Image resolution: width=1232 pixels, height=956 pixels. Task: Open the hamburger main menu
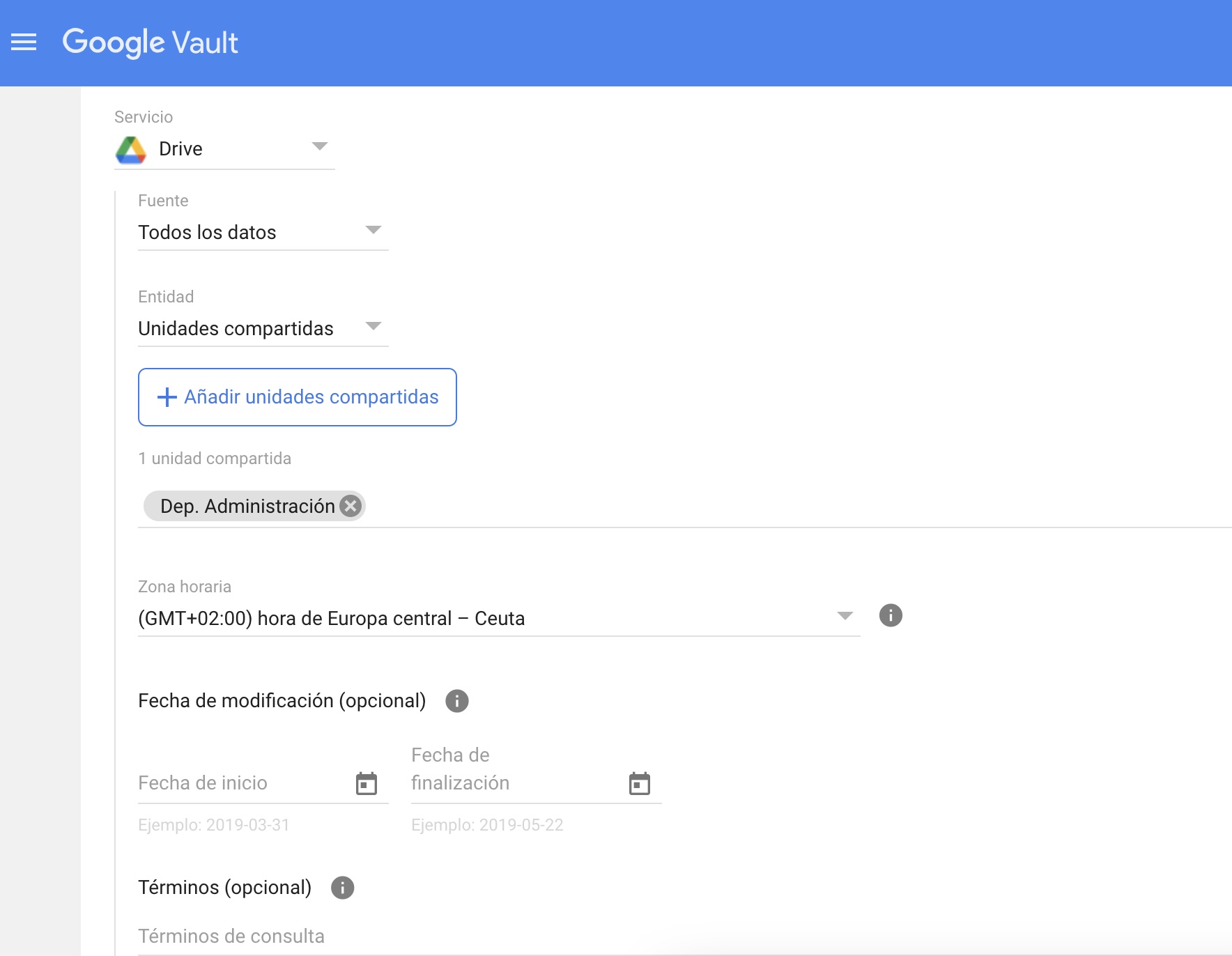point(24,43)
